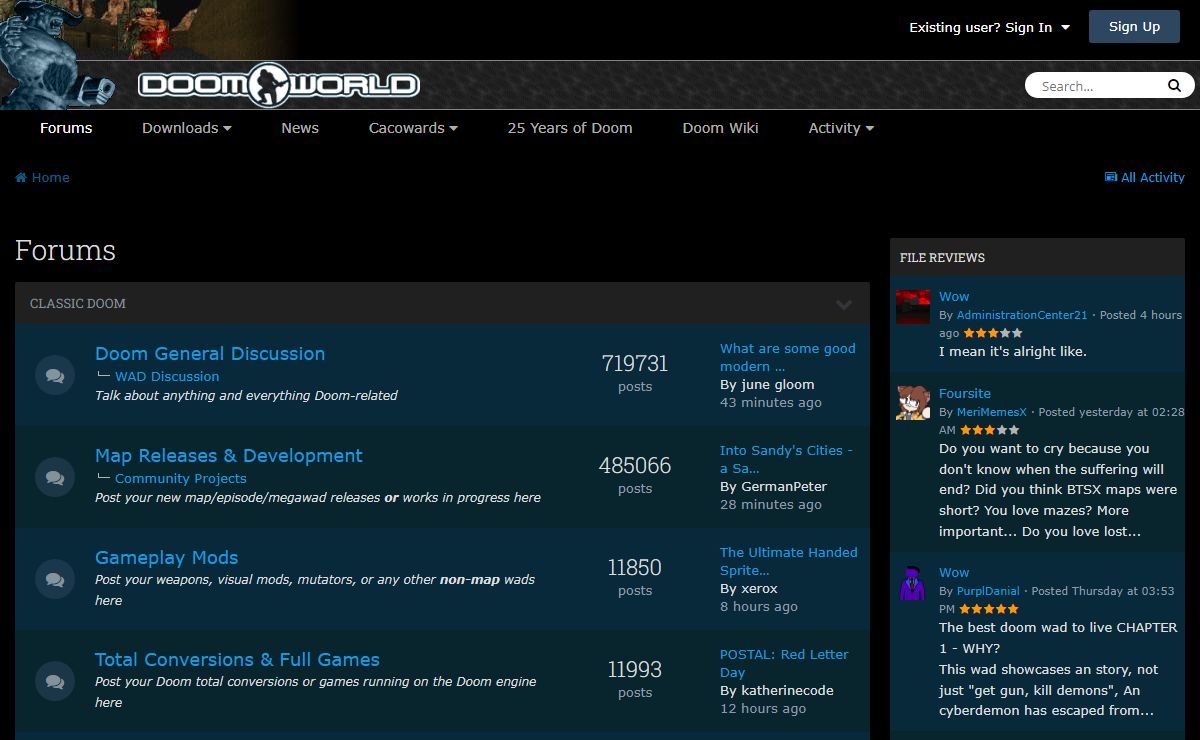This screenshot has width=1200, height=740.
Task: Click the FILE REVIEWS sidebar heading
Action: [x=942, y=258]
